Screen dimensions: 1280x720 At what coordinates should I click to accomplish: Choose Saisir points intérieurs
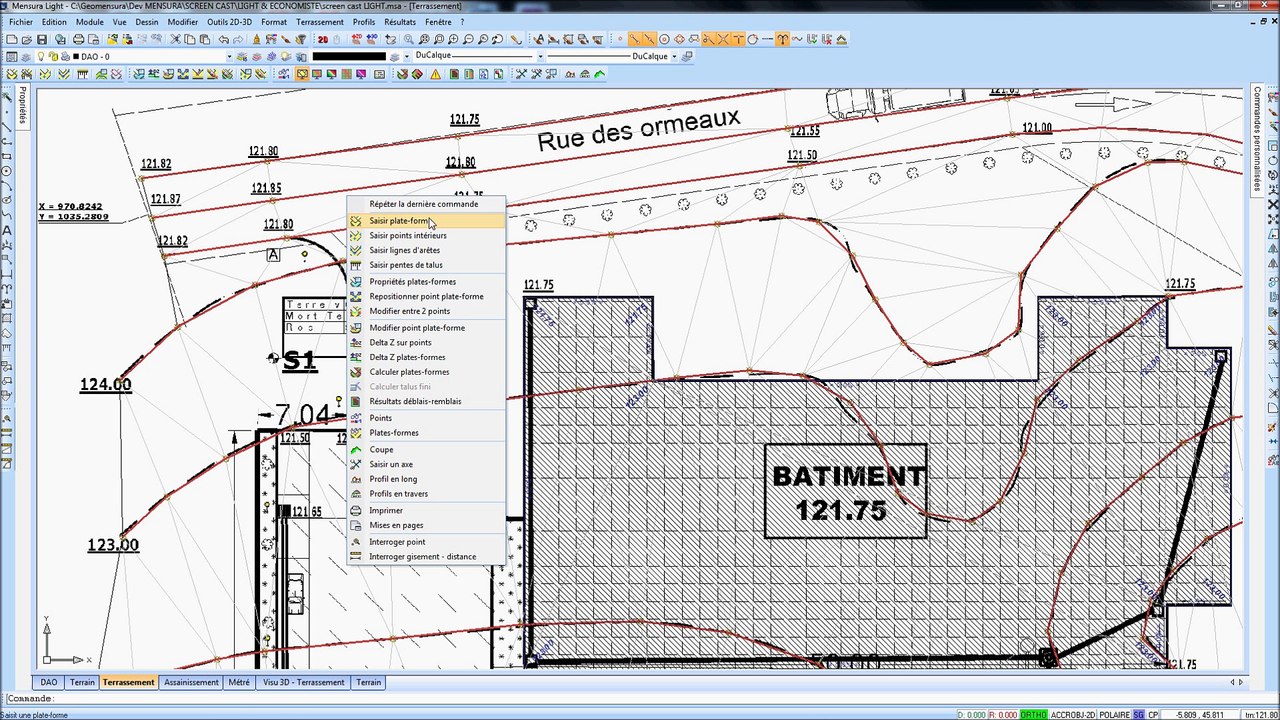[426, 236]
